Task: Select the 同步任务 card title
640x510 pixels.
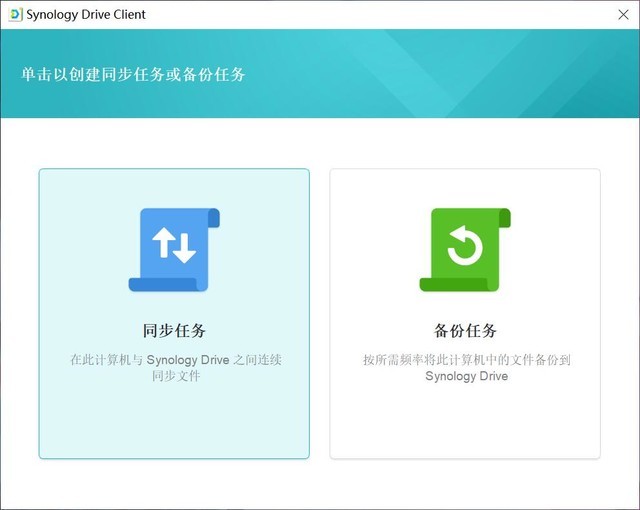Action: [174, 330]
